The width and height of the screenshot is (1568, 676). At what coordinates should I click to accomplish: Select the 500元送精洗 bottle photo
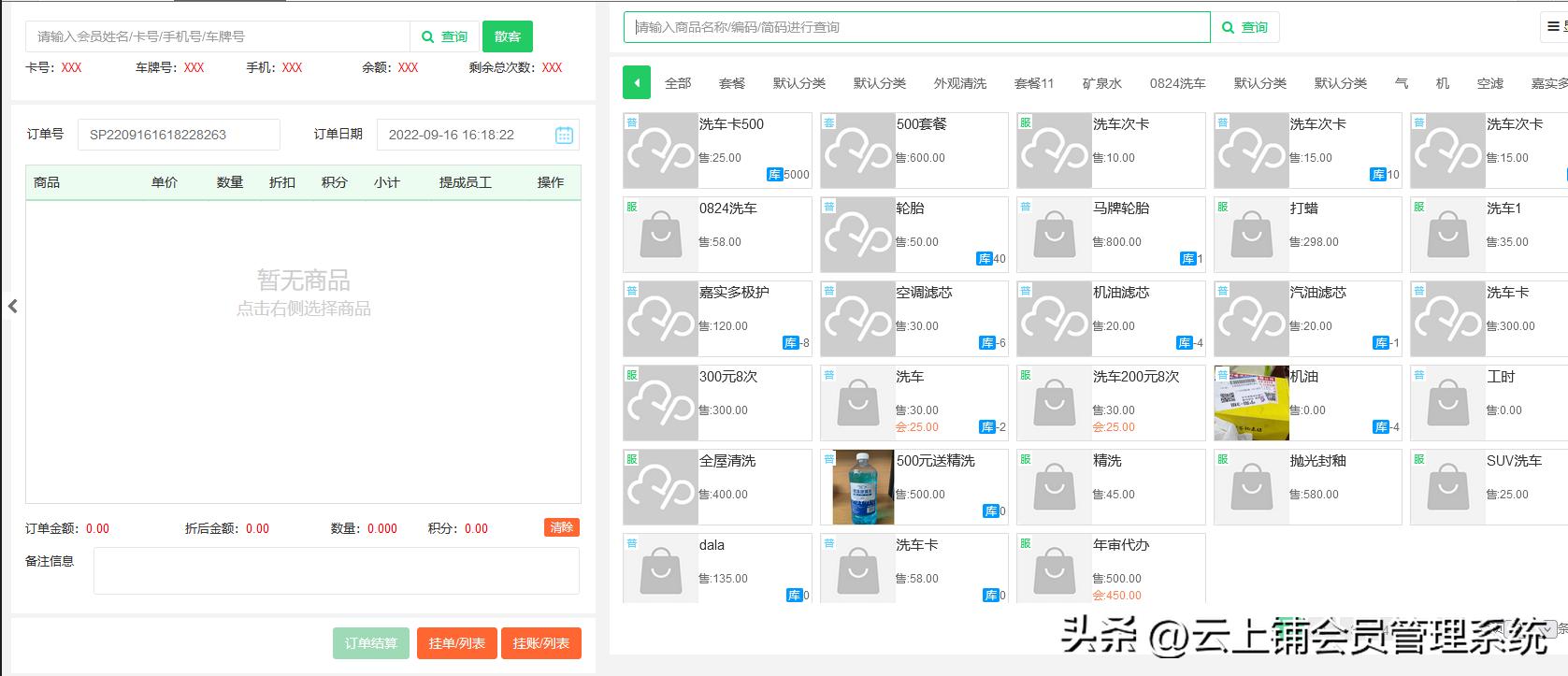tap(863, 487)
